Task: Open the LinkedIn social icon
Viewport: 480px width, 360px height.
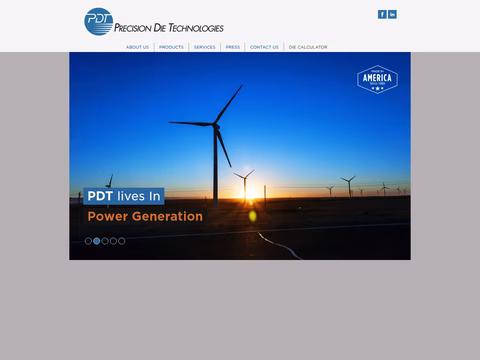Action: click(392, 14)
